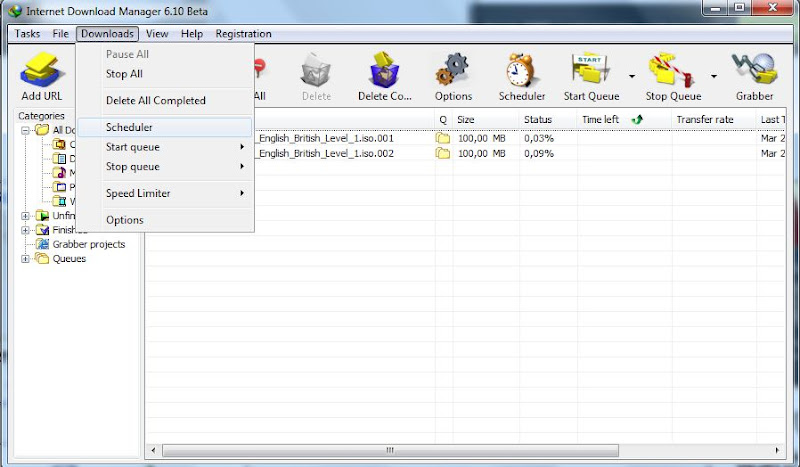
Task: Click queue folder icon for iso.001 row
Action: (x=443, y=138)
